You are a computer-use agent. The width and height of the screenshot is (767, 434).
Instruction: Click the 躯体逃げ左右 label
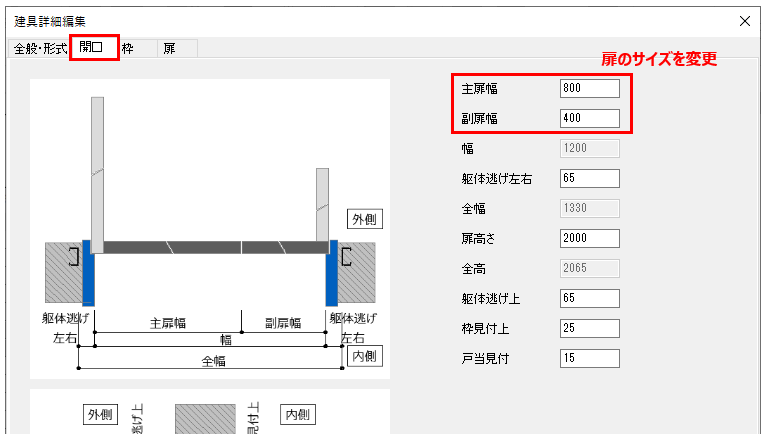click(496, 179)
